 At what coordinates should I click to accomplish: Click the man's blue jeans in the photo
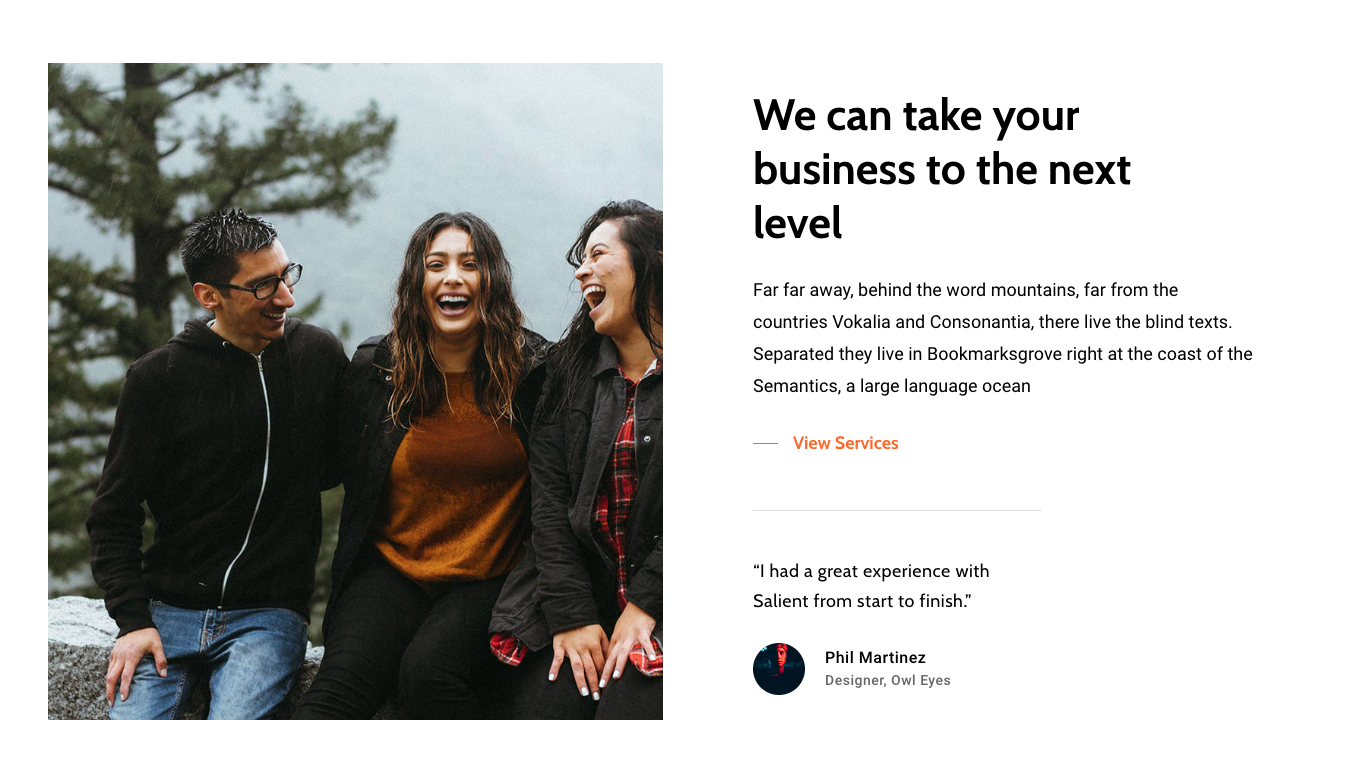[215, 660]
